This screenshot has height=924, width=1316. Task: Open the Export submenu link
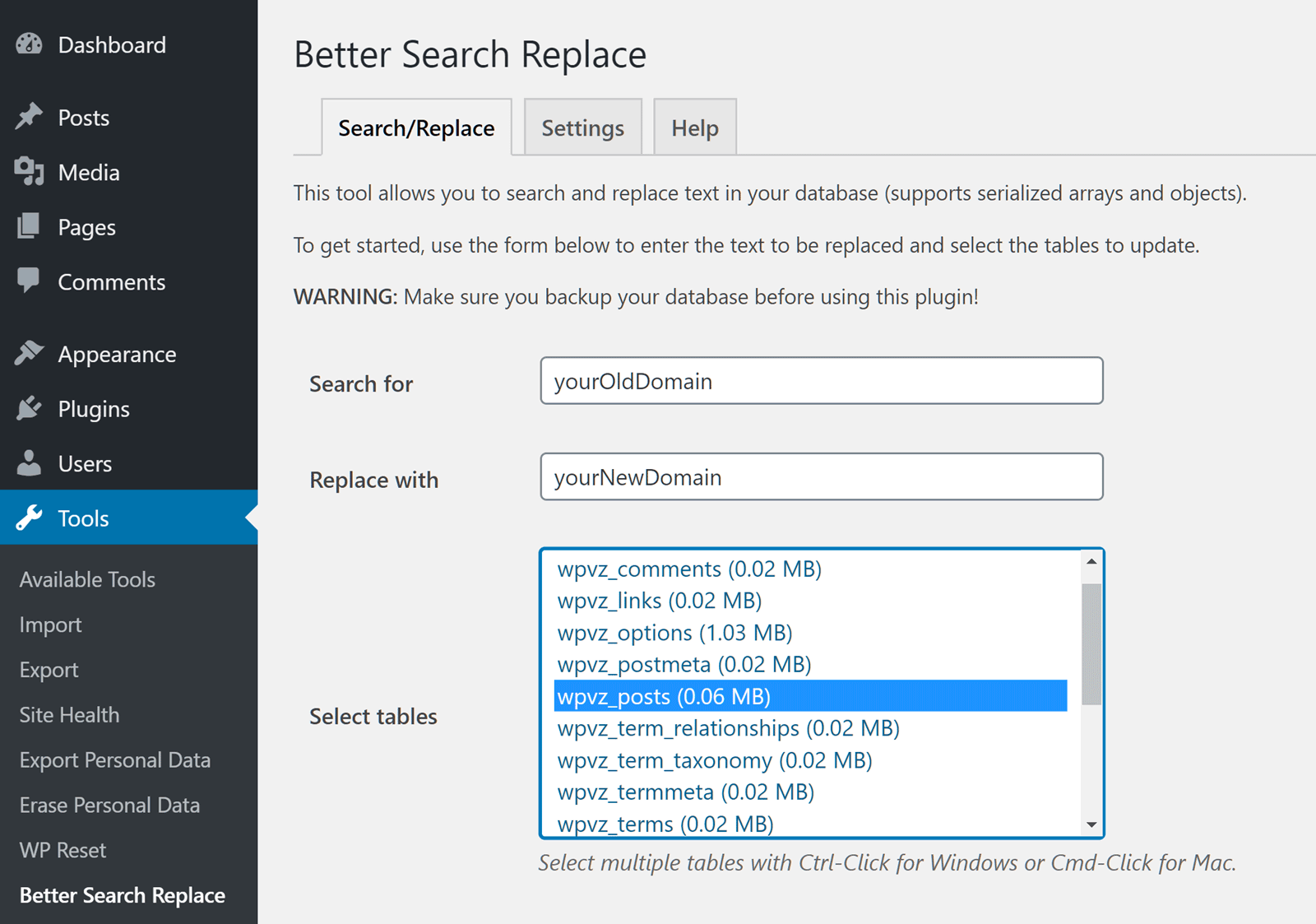click(49, 670)
